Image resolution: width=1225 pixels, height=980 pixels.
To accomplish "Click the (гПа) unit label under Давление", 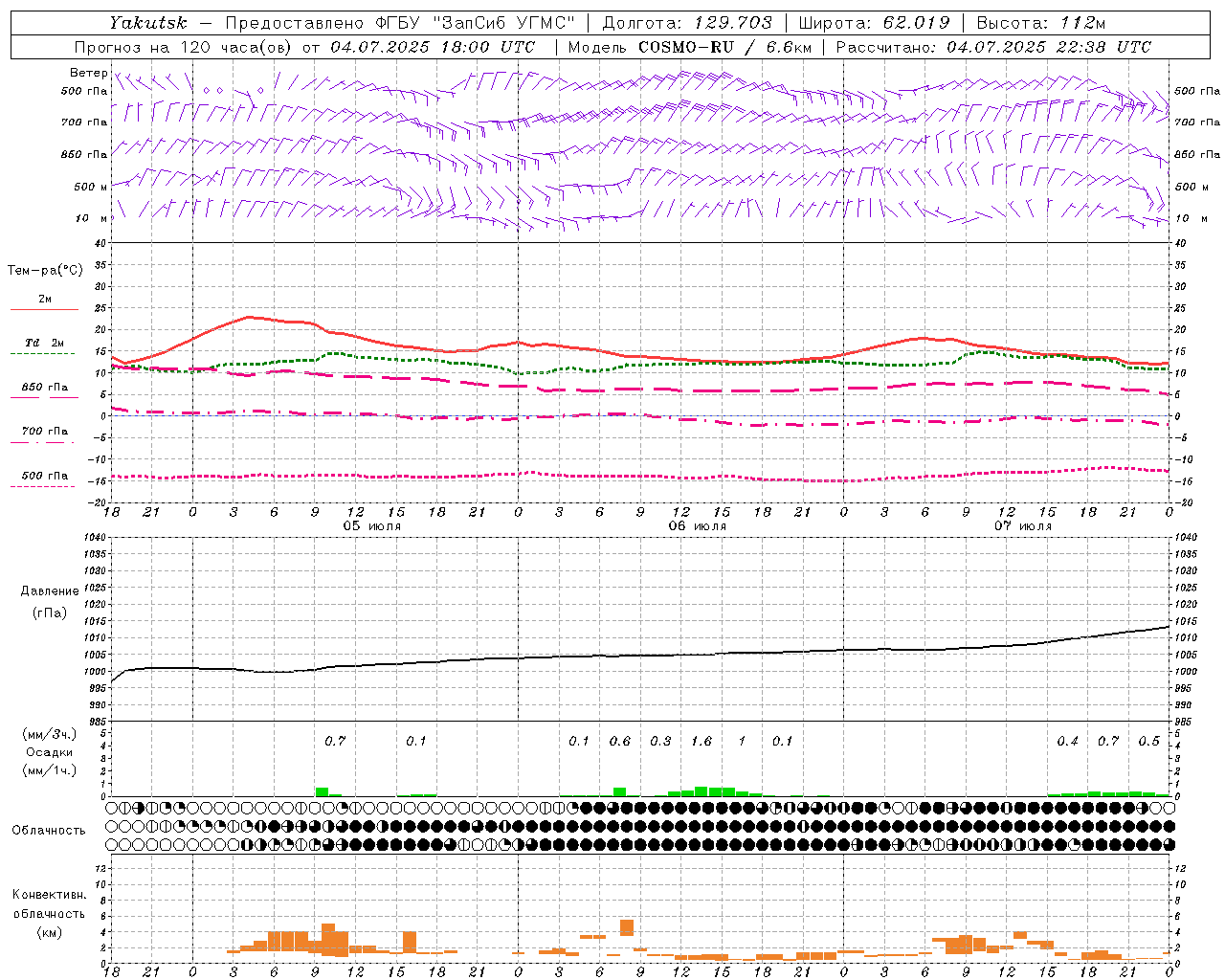I will point(50,613).
